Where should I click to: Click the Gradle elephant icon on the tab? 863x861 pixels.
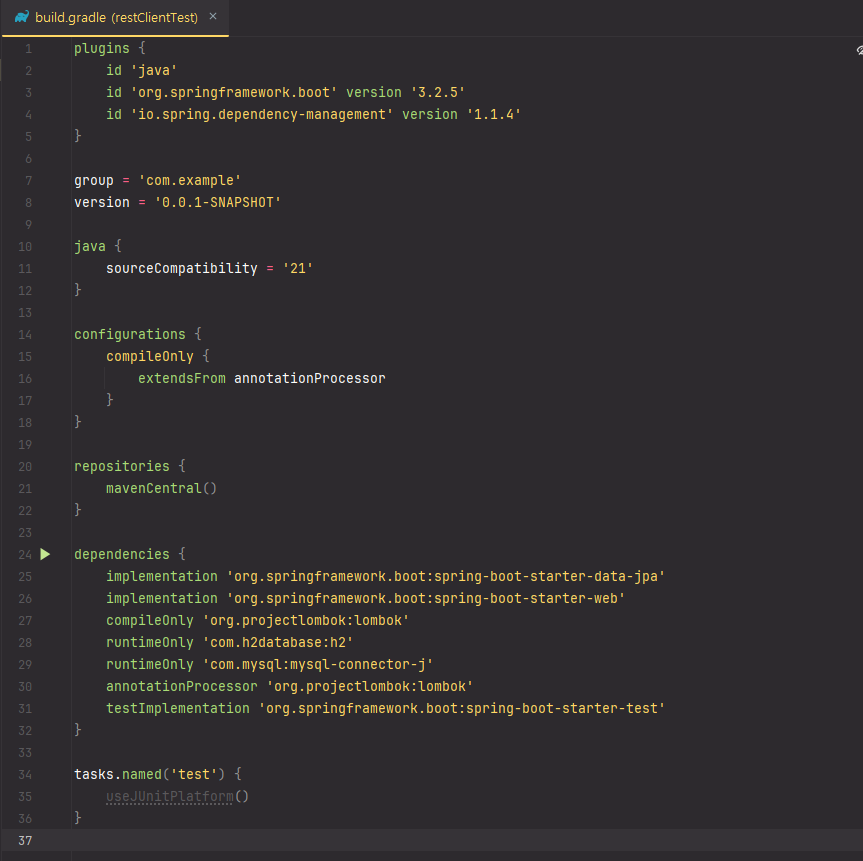click(x=22, y=17)
